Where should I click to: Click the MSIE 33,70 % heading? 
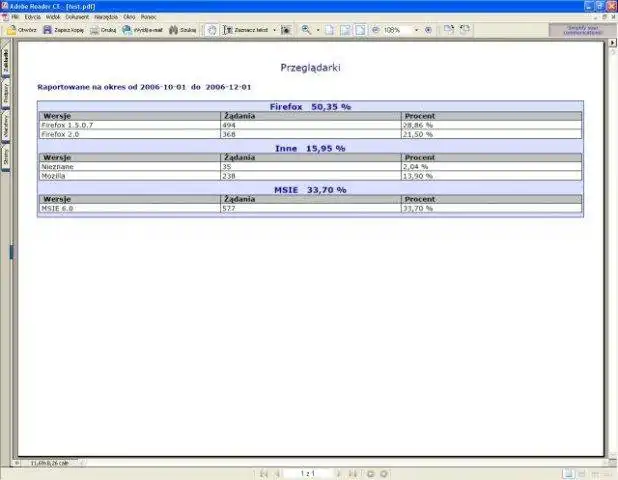310,190
